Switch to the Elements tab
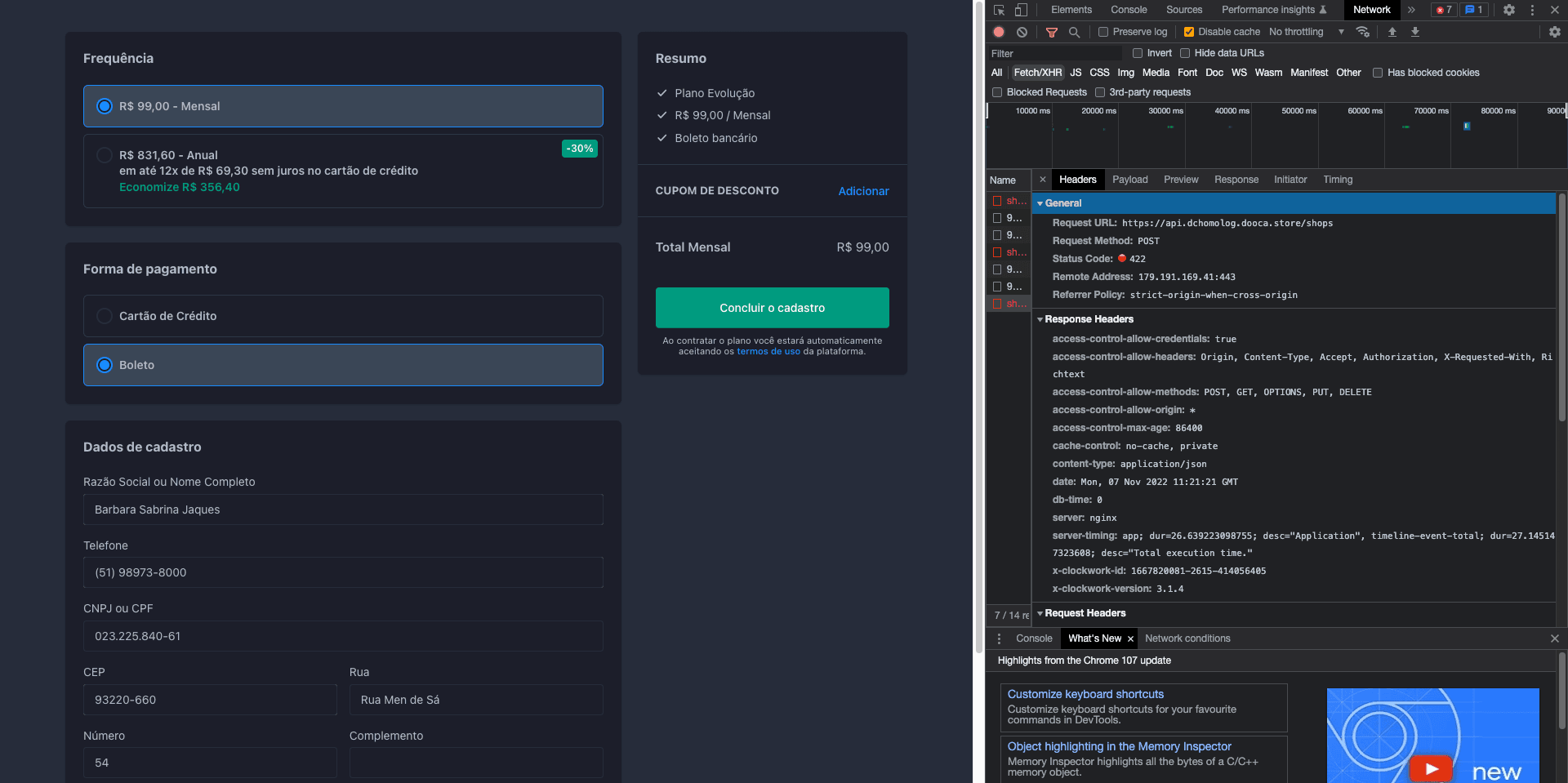Image resolution: width=1568 pixels, height=783 pixels. pos(1071,10)
